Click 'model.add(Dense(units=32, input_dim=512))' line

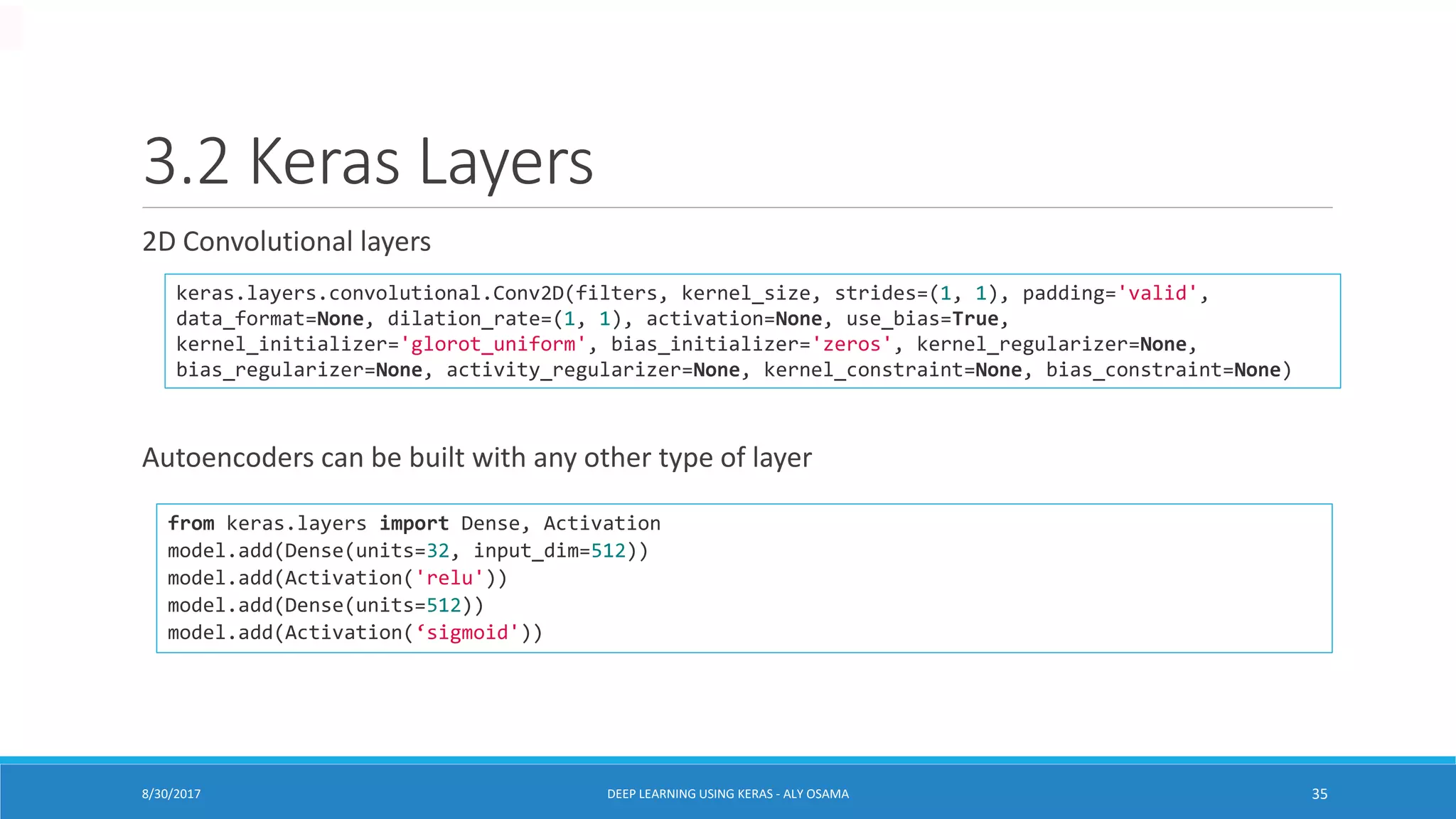click(408, 551)
